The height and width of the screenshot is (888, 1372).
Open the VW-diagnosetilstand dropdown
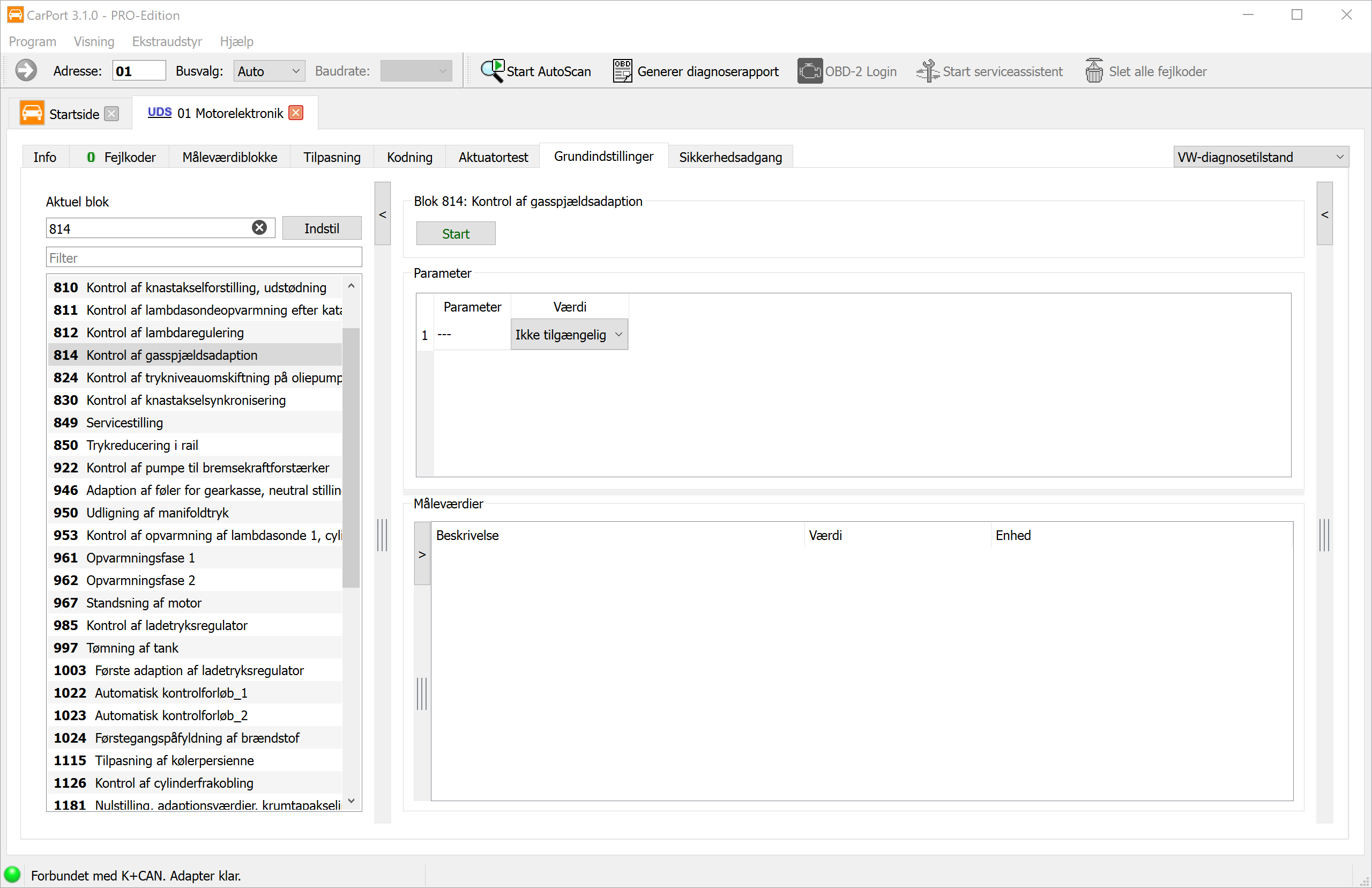(1261, 157)
